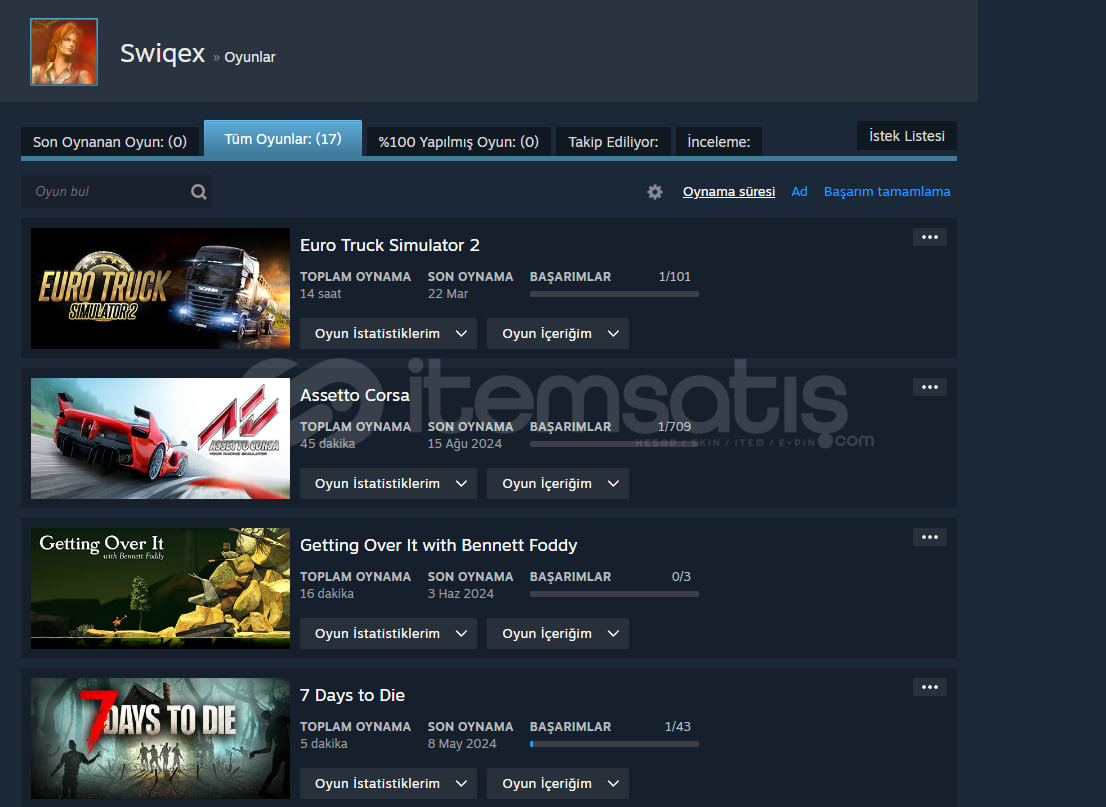Click the search magnifier icon

click(x=199, y=192)
